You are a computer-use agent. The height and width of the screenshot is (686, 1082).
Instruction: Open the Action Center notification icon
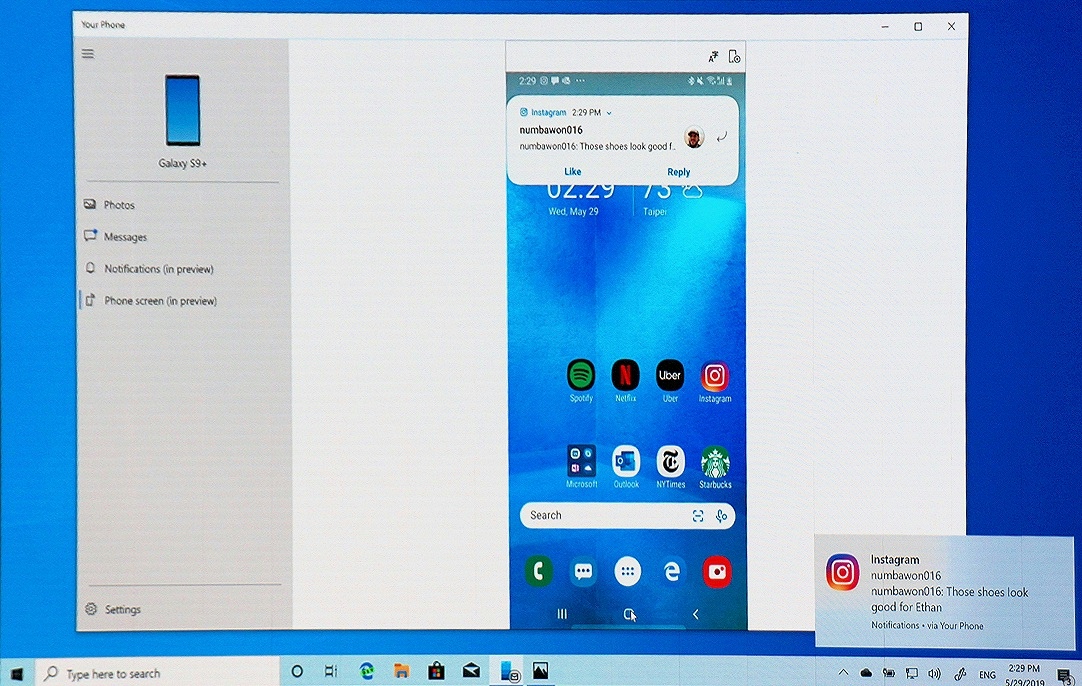coord(1065,676)
